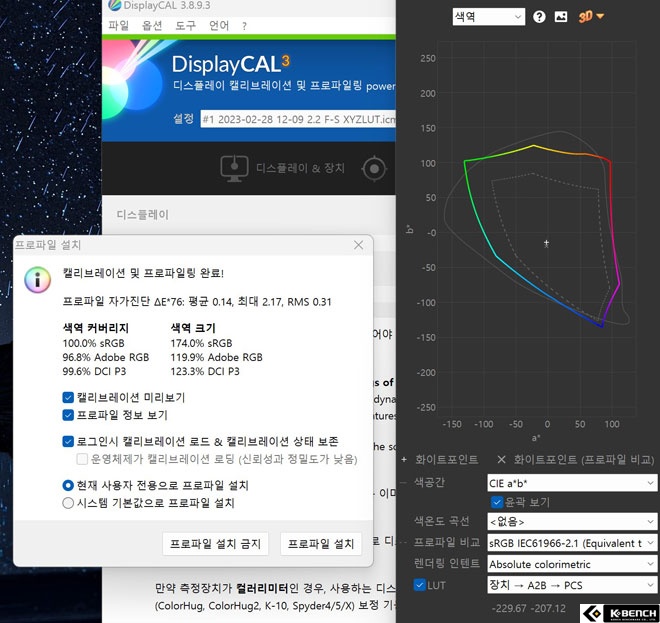Open the settings profile dropdown in DisplayCAL
The height and width of the screenshot is (623, 660).
(298, 119)
